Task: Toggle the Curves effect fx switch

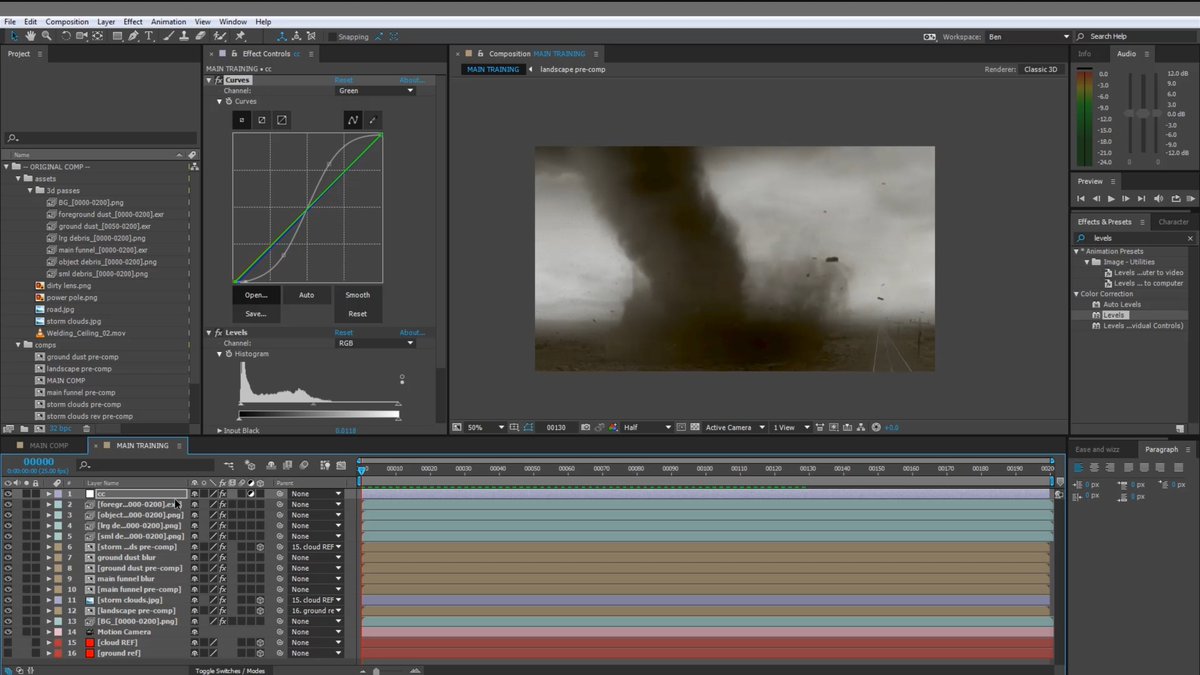Action: point(219,80)
